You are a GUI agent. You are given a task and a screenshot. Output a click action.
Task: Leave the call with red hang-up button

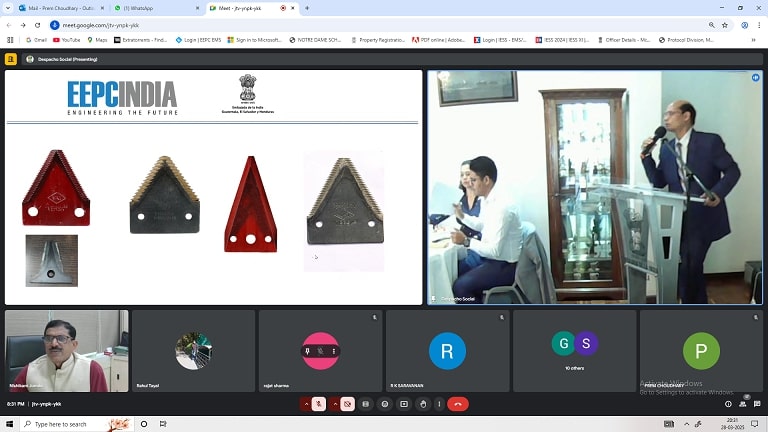(458, 404)
